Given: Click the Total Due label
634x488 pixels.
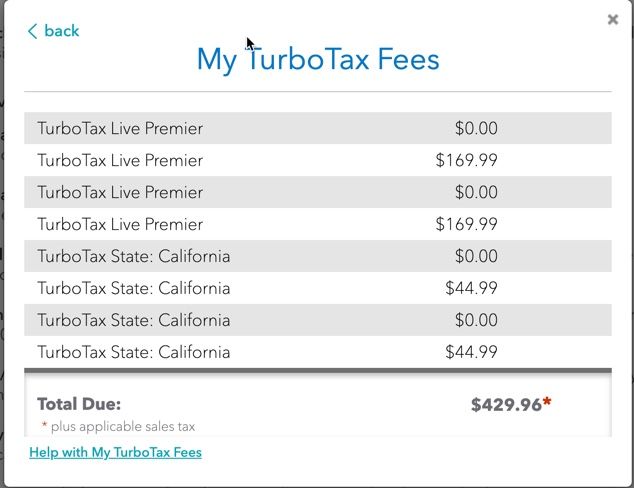Looking at the screenshot, I should point(79,404).
